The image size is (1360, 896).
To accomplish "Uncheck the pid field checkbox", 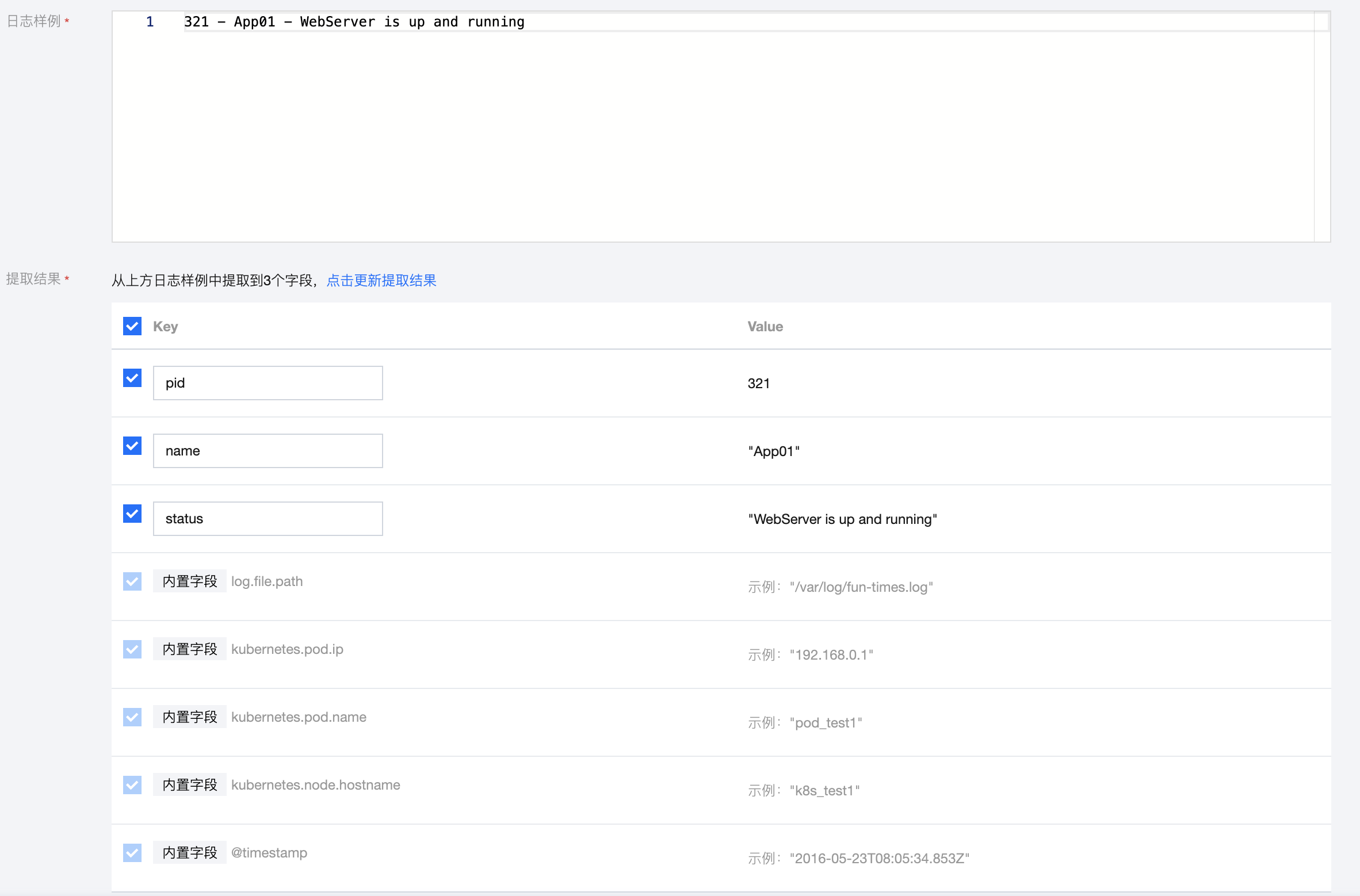I will 132,378.
